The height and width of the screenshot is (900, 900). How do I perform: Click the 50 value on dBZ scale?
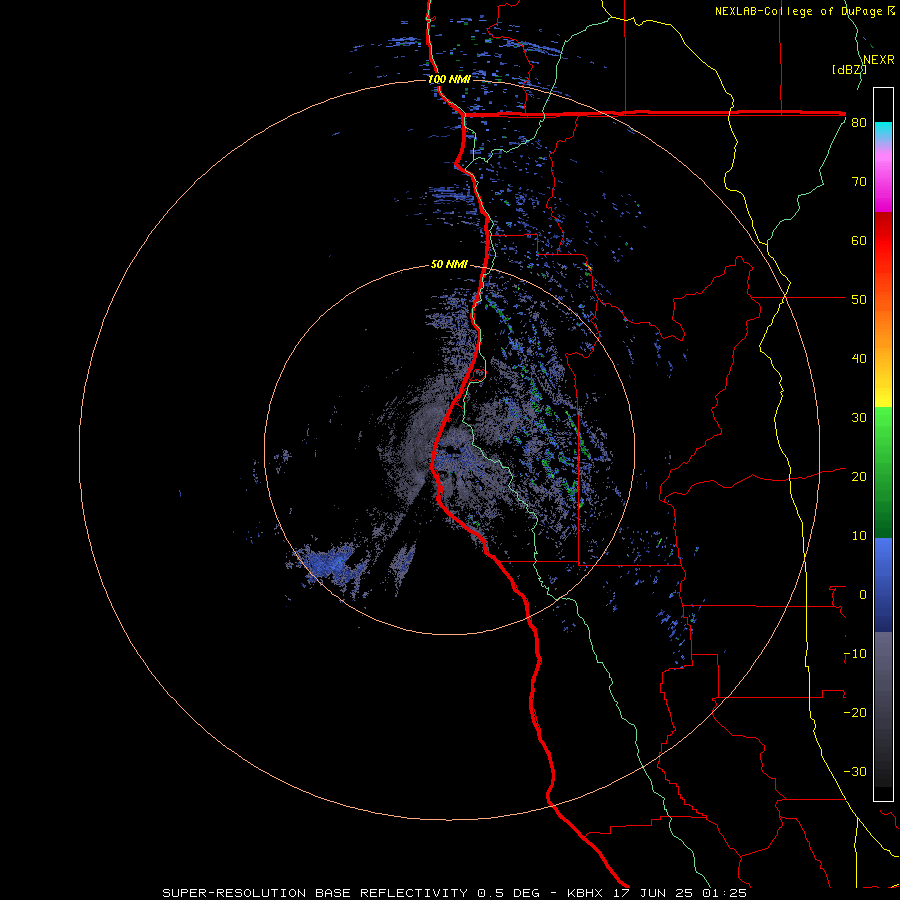coord(859,300)
